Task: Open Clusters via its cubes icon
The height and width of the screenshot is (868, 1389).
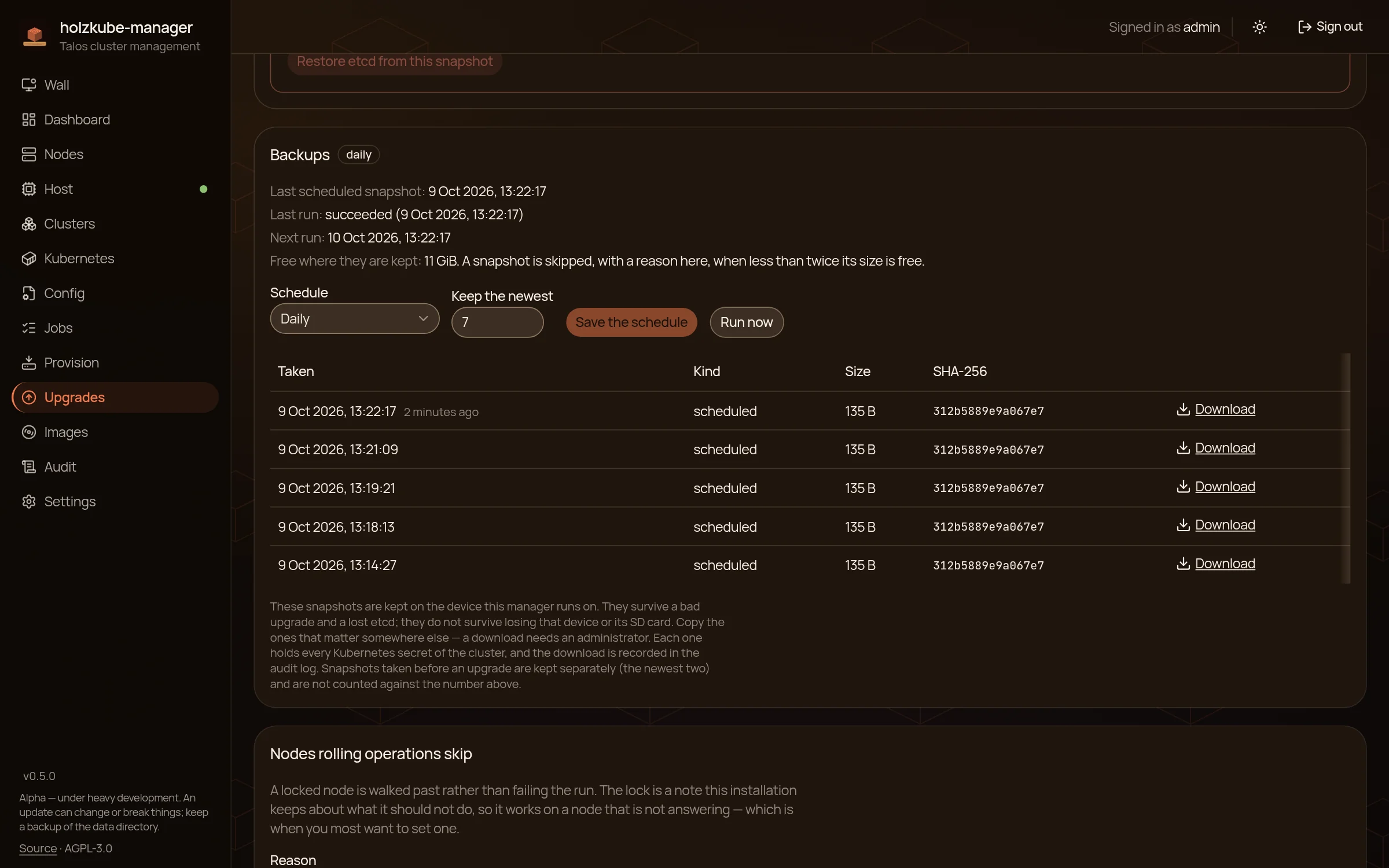Action: pos(29,224)
